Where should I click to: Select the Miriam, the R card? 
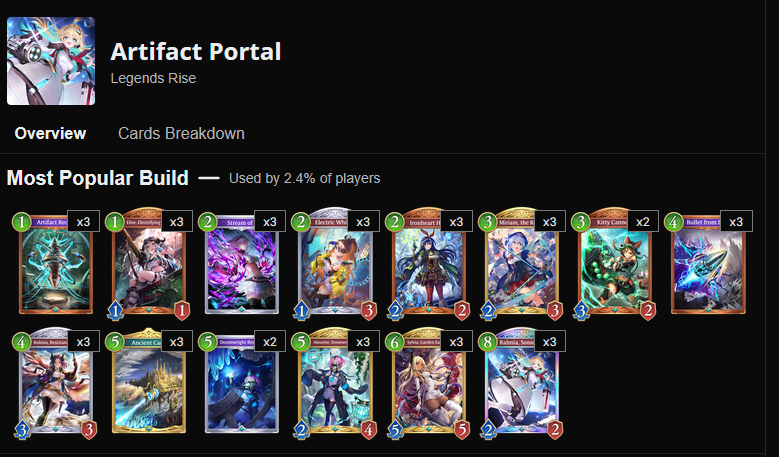click(522, 265)
